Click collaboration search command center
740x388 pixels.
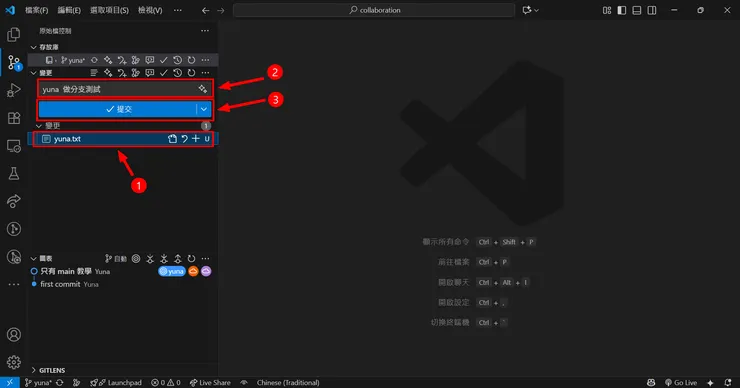click(374, 10)
